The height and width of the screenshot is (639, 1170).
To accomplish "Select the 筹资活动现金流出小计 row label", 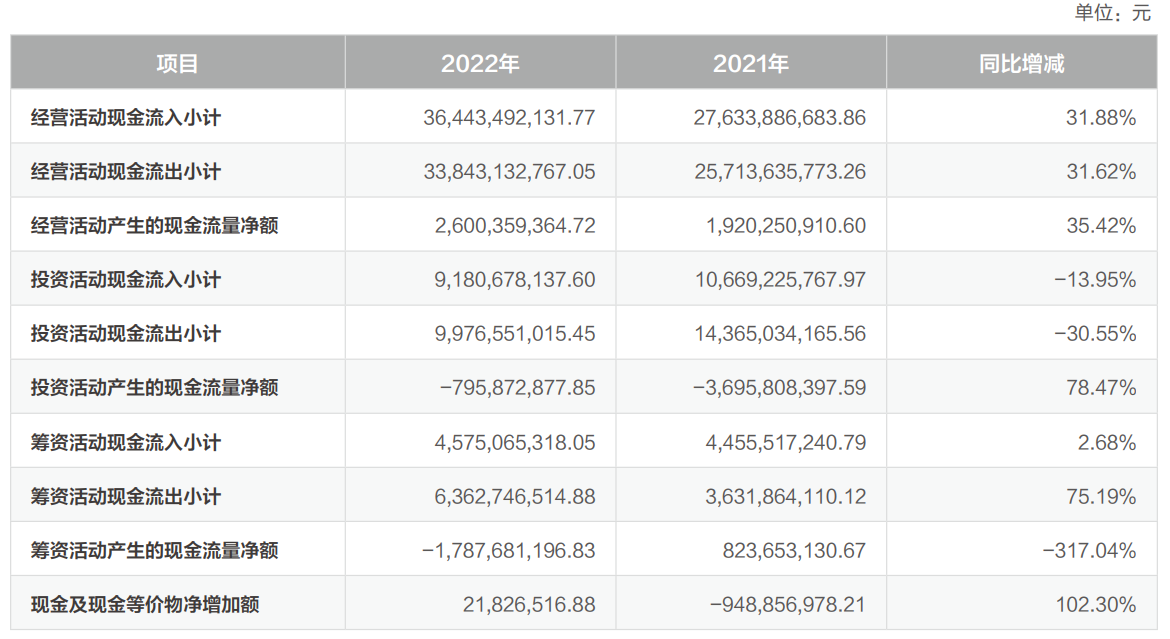I will click(x=126, y=497).
